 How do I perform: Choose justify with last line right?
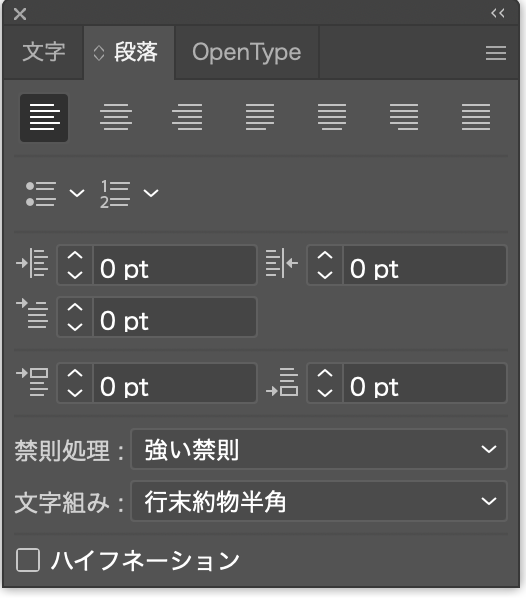click(x=404, y=117)
